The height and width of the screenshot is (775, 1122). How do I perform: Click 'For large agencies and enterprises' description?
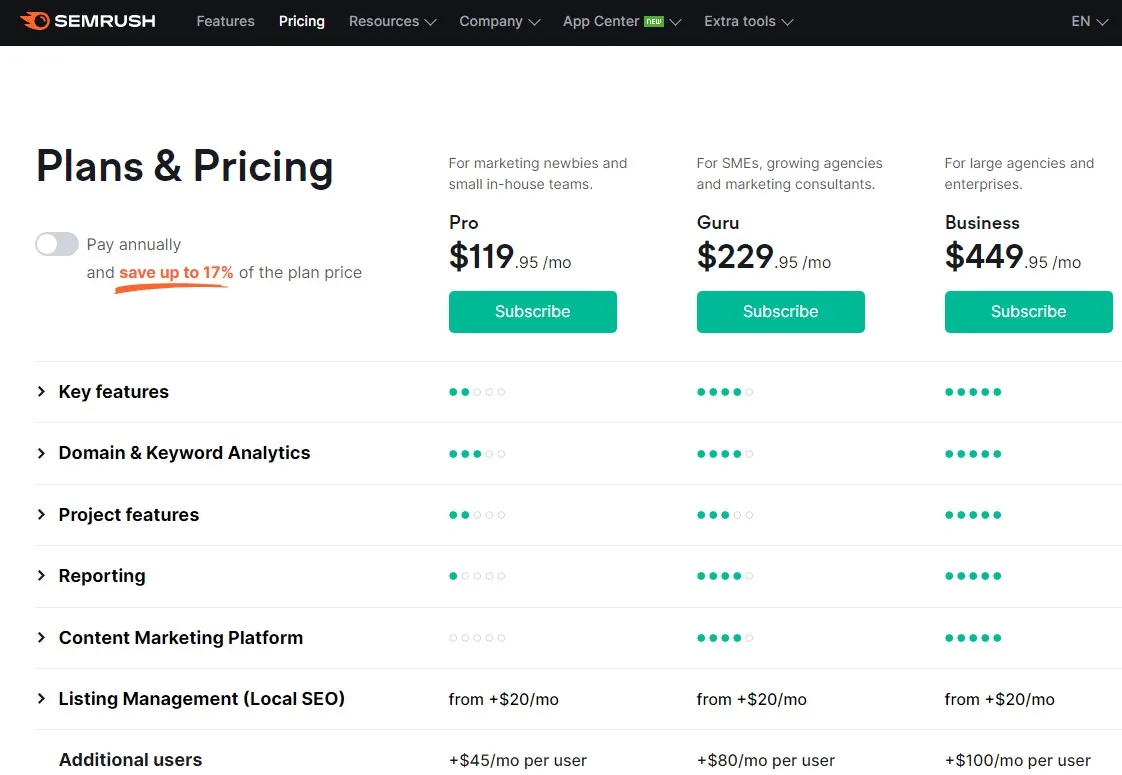[x=1020, y=174]
